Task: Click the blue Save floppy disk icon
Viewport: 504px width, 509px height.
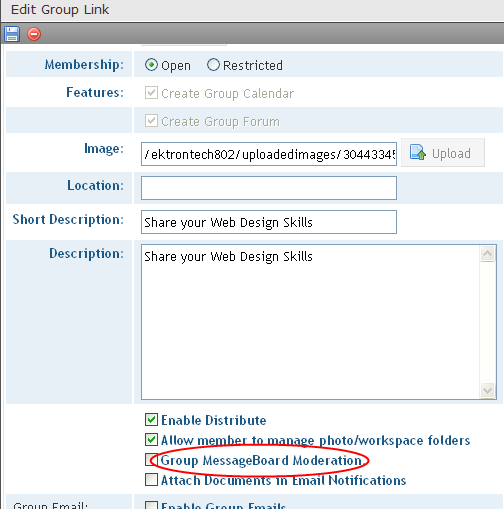Action: coord(12,34)
